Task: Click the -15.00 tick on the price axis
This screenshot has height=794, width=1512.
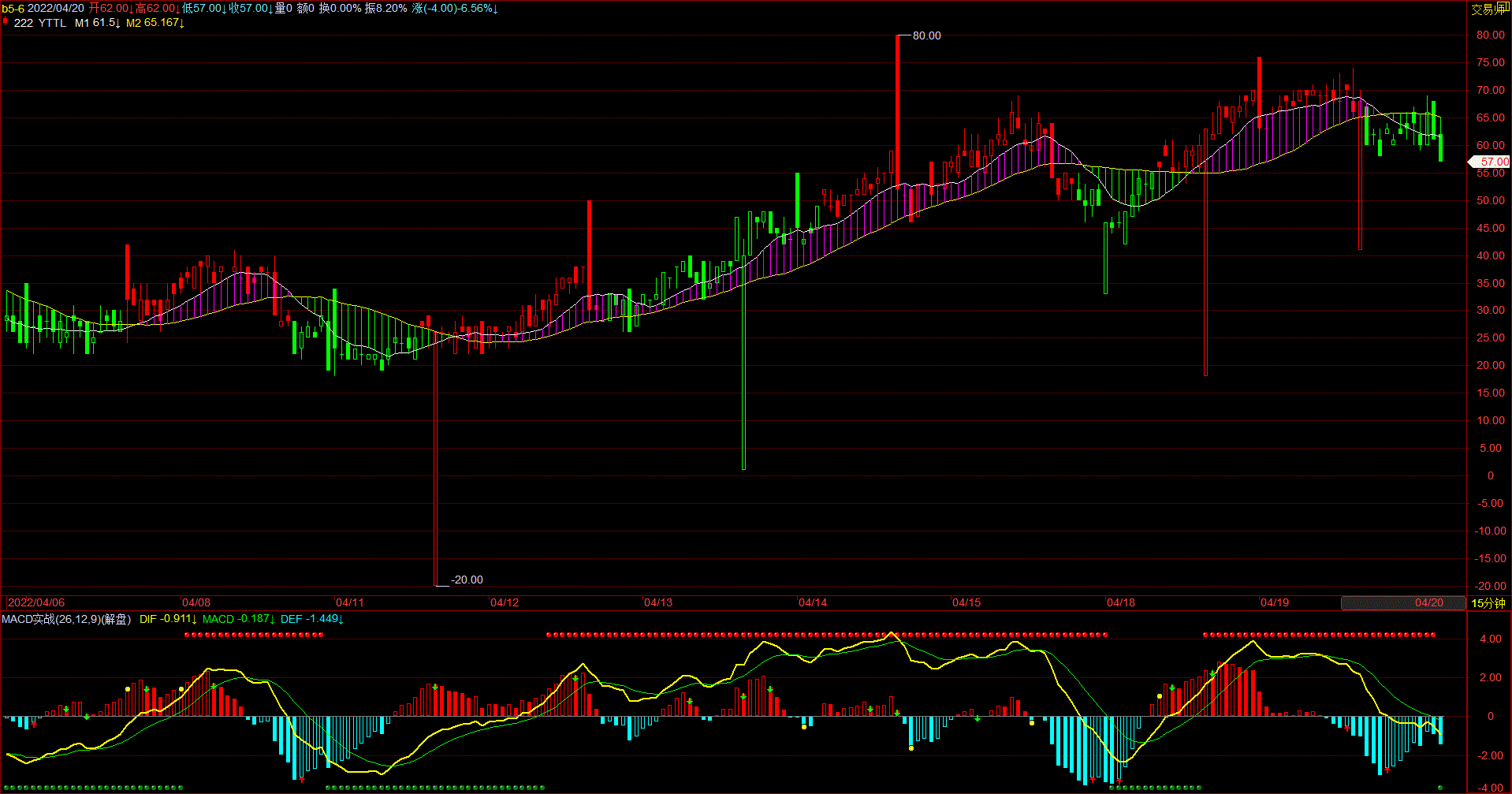Action: click(1490, 558)
